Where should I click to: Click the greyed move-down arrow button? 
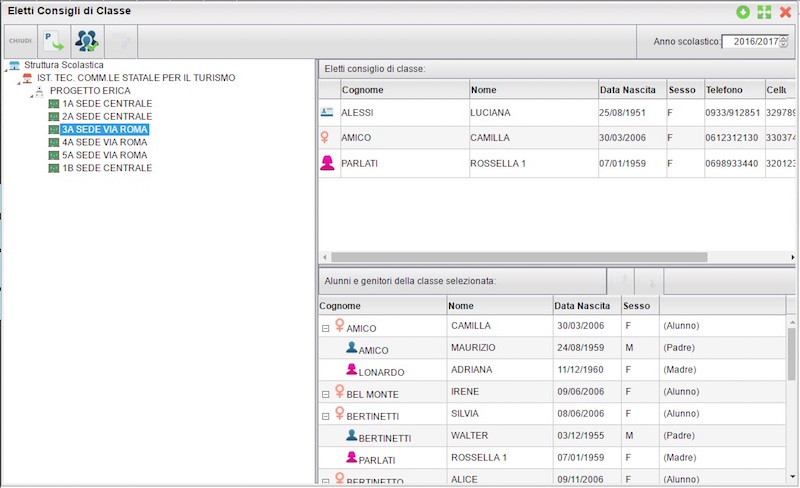coord(649,281)
